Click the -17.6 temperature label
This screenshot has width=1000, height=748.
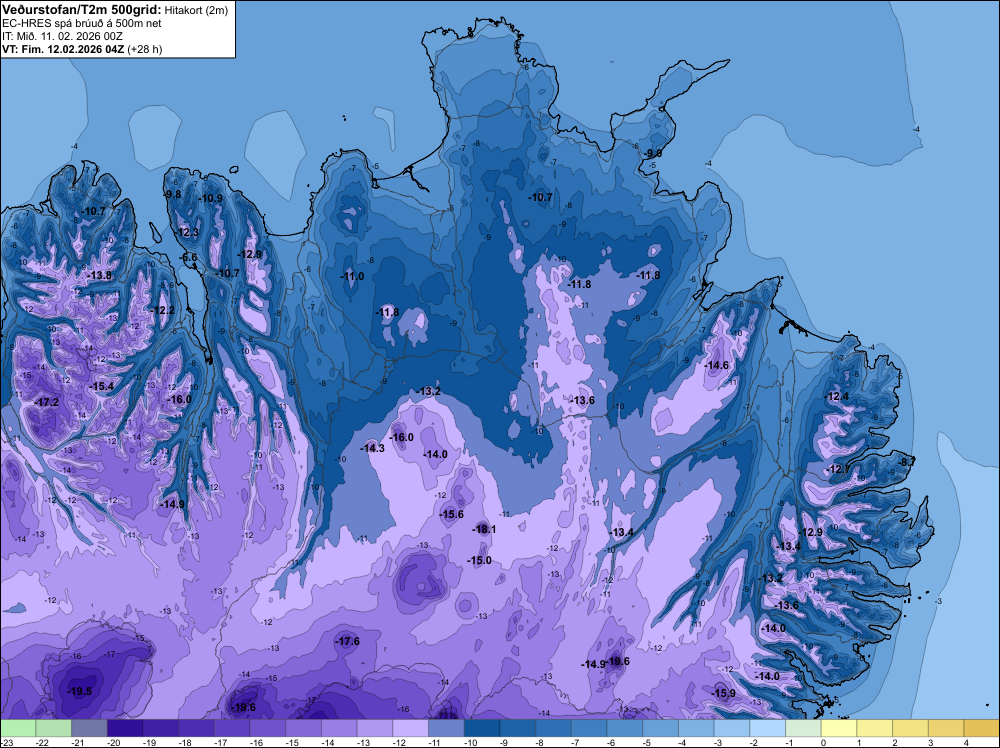coord(347,642)
